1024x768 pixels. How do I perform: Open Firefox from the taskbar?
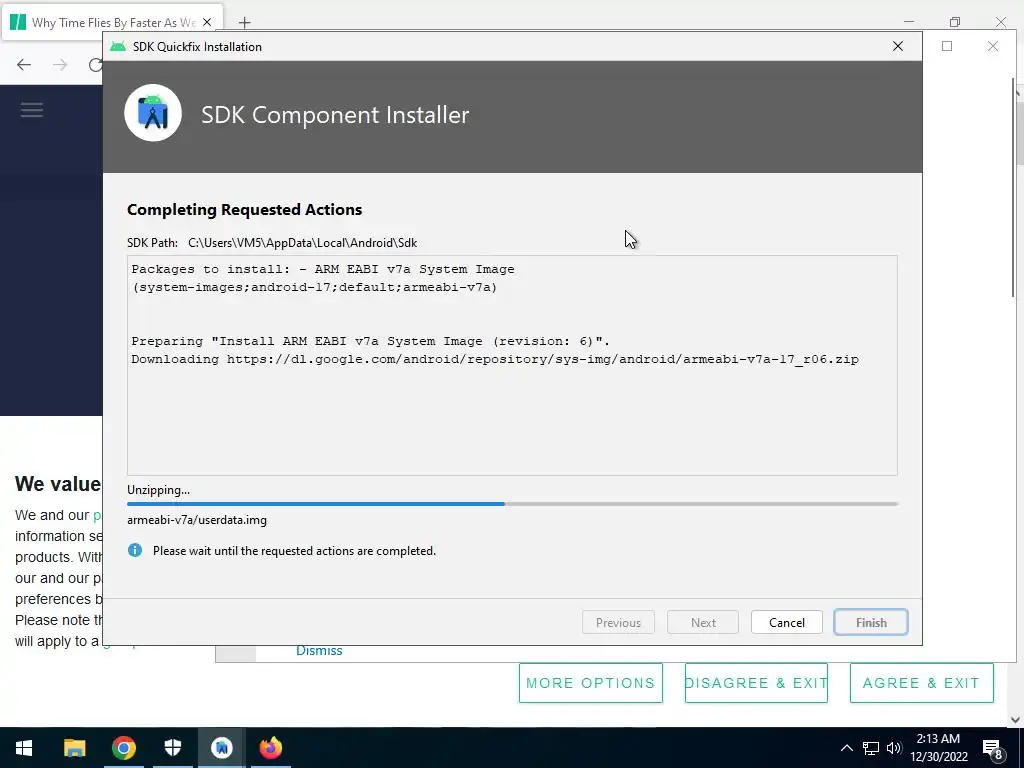click(270, 748)
